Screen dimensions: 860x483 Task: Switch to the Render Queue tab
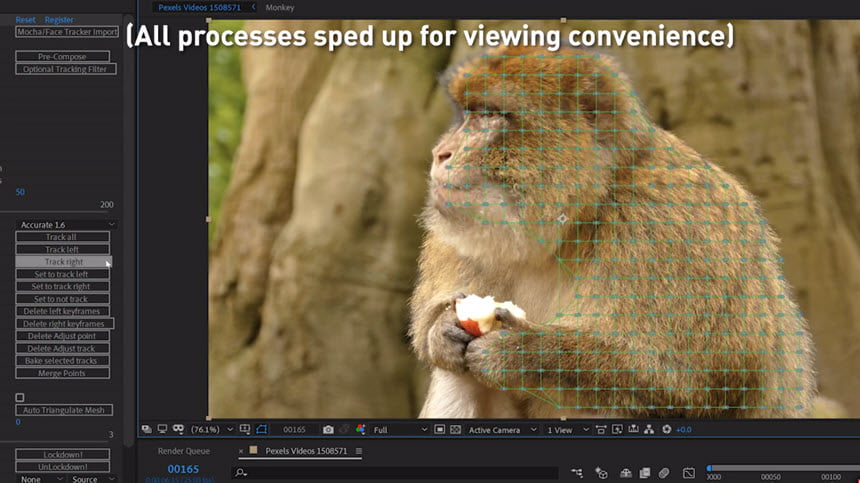tap(184, 451)
